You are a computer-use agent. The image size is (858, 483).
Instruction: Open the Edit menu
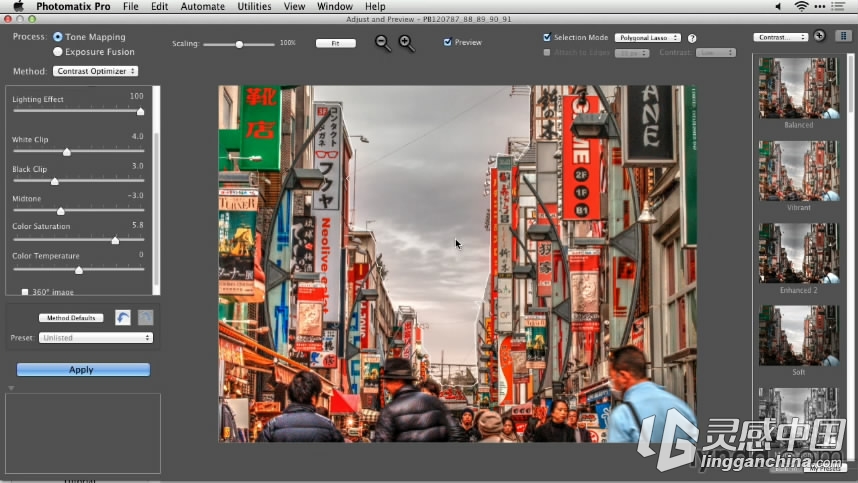coord(159,6)
